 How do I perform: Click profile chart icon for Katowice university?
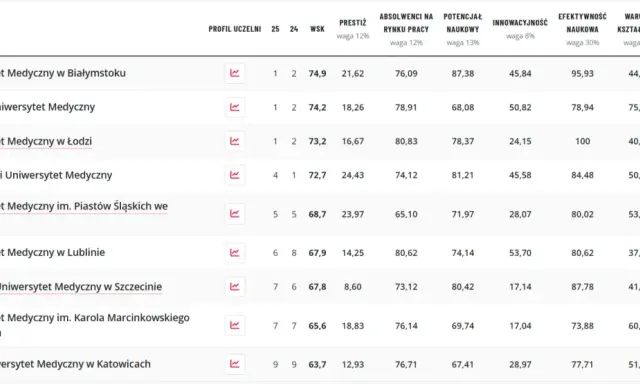coord(235,364)
